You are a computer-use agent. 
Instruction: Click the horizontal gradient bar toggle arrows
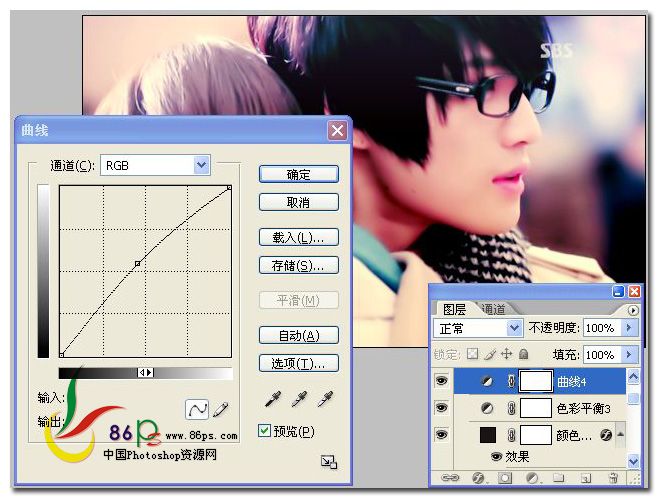tap(146, 372)
